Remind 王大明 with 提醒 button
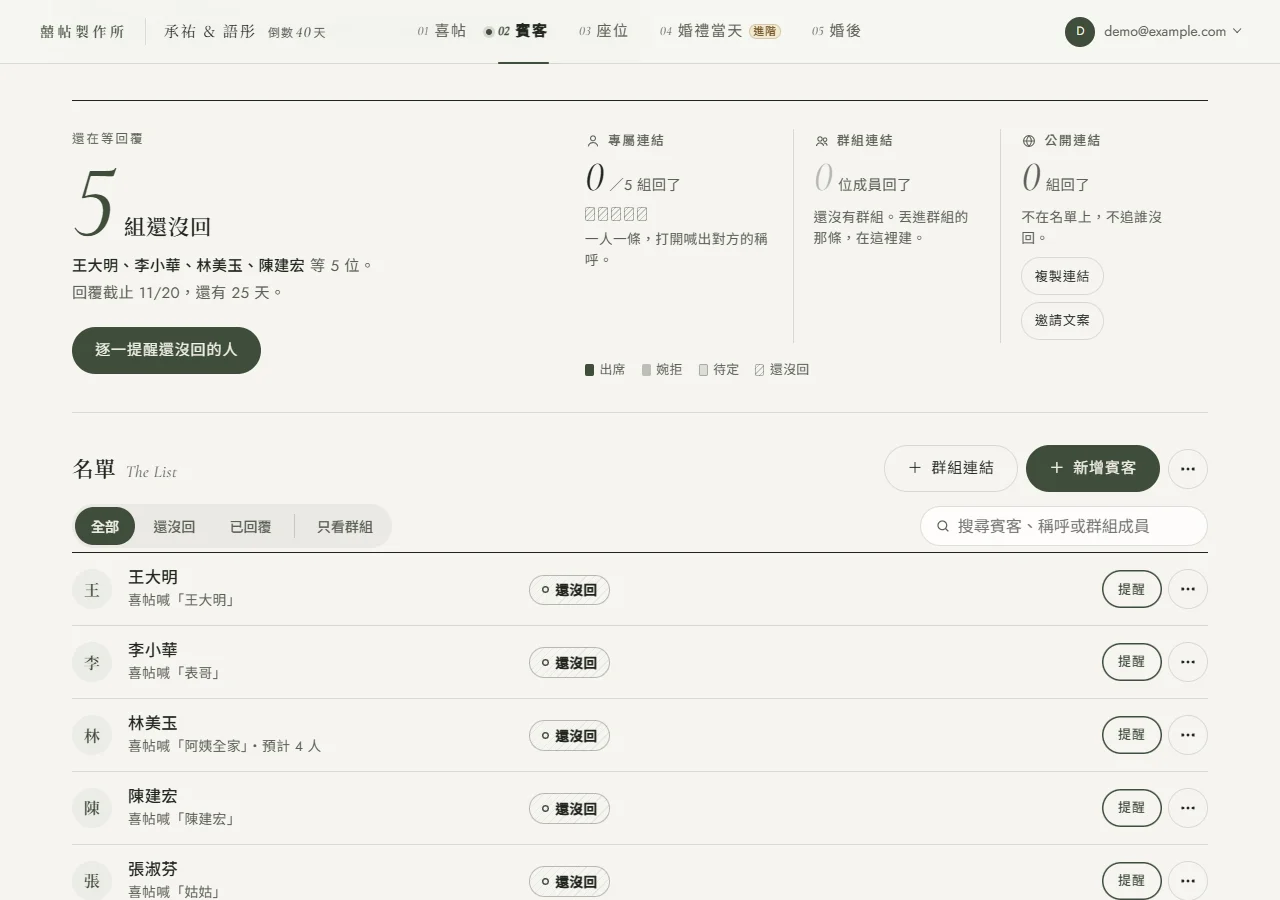The width and height of the screenshot is (1280, 900). 1132,589
